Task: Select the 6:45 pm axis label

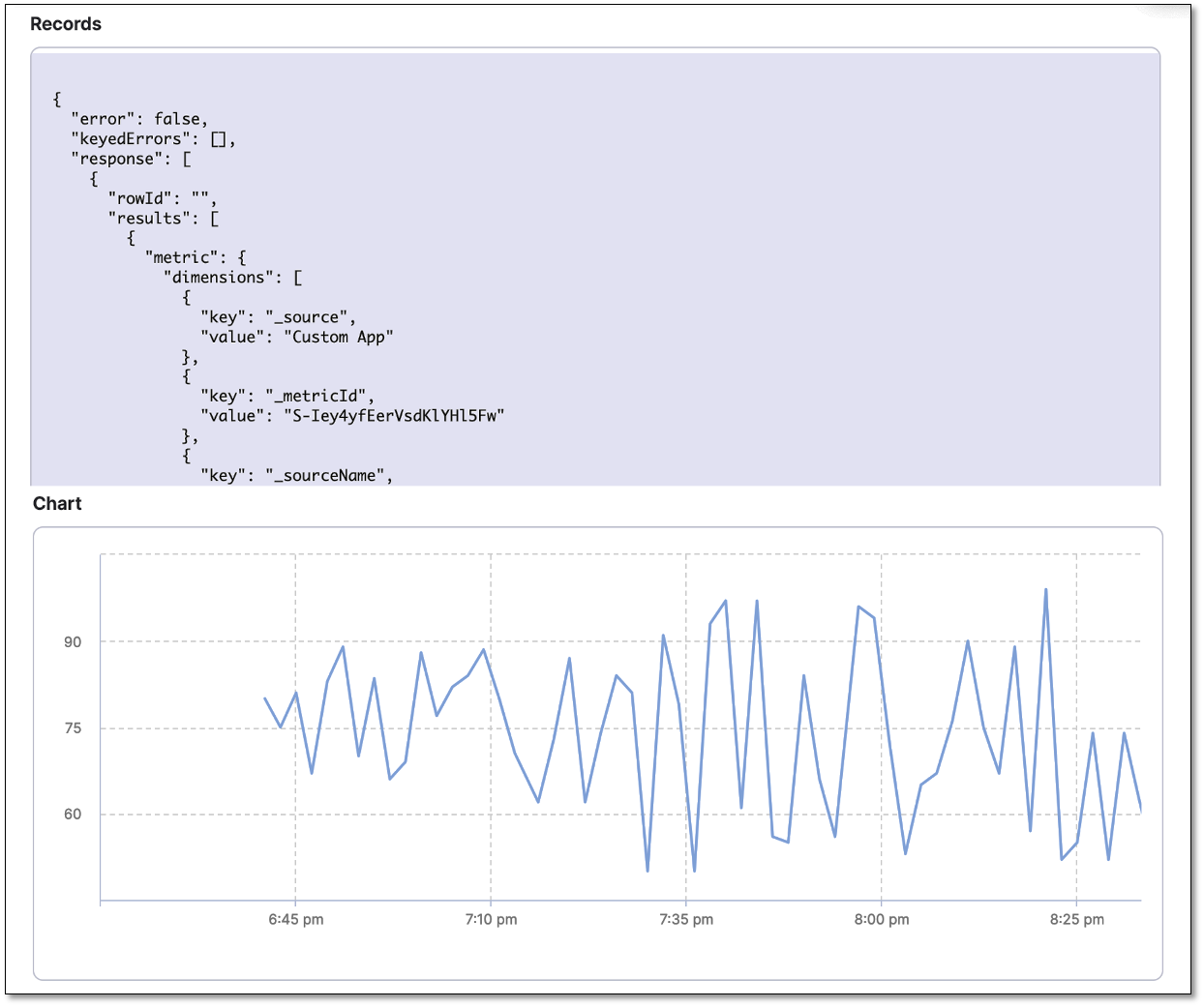Action: [296, 919]
